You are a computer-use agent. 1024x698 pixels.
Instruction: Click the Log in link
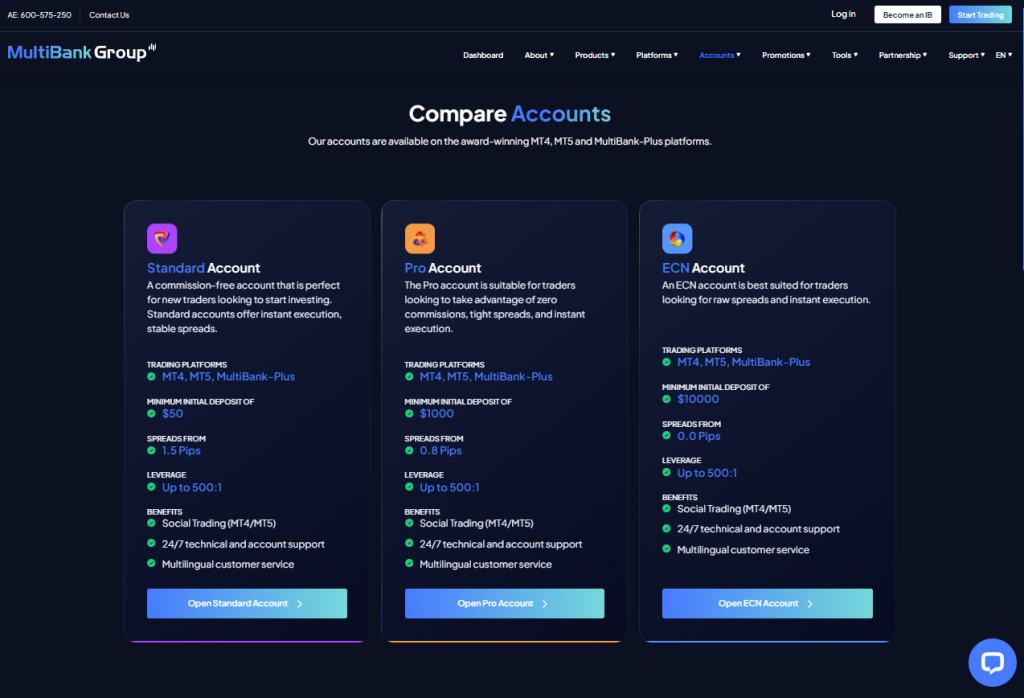[843, 14]
